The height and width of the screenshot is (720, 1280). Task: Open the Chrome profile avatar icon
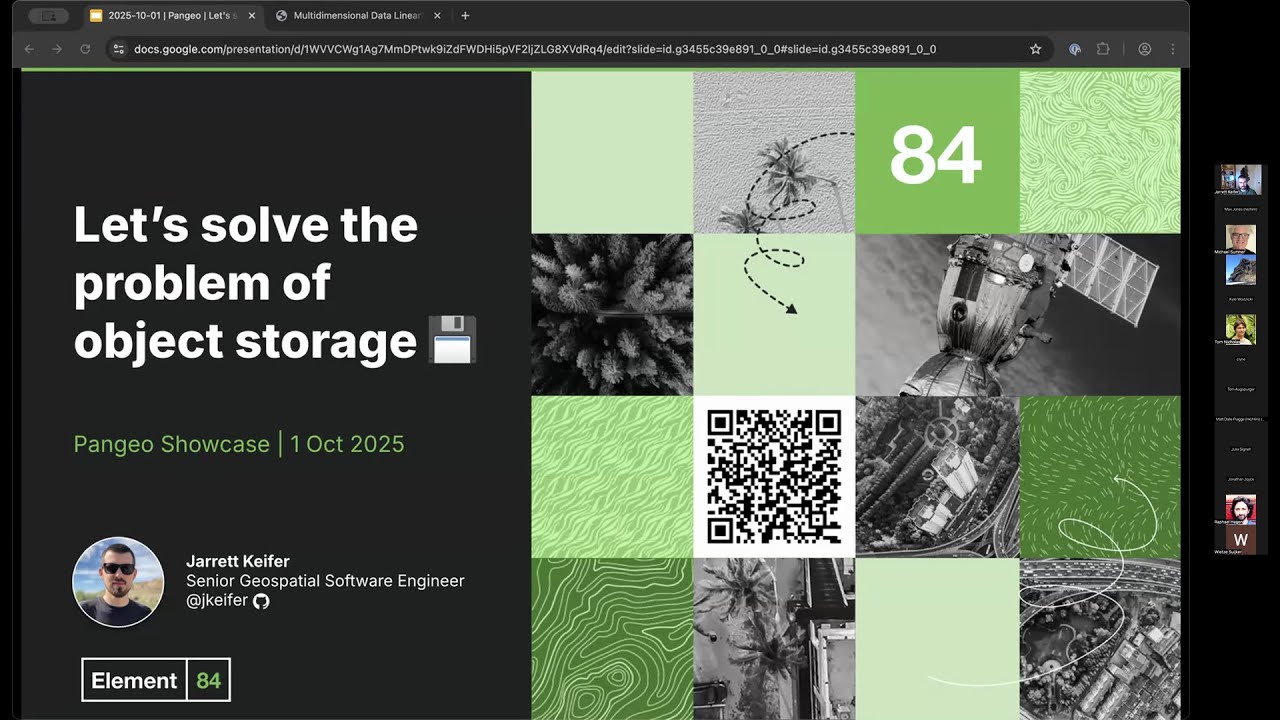point(1145,49)
